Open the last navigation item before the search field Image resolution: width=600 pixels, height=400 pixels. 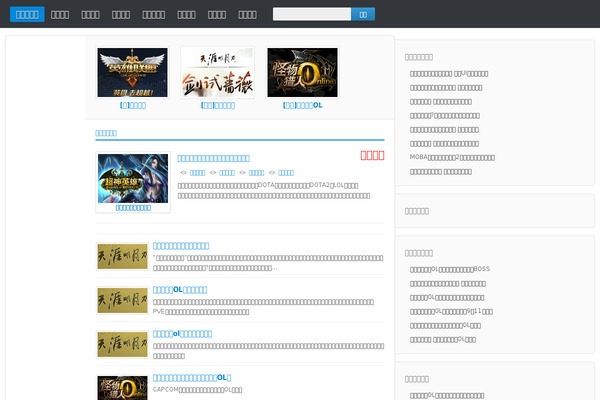248,15
